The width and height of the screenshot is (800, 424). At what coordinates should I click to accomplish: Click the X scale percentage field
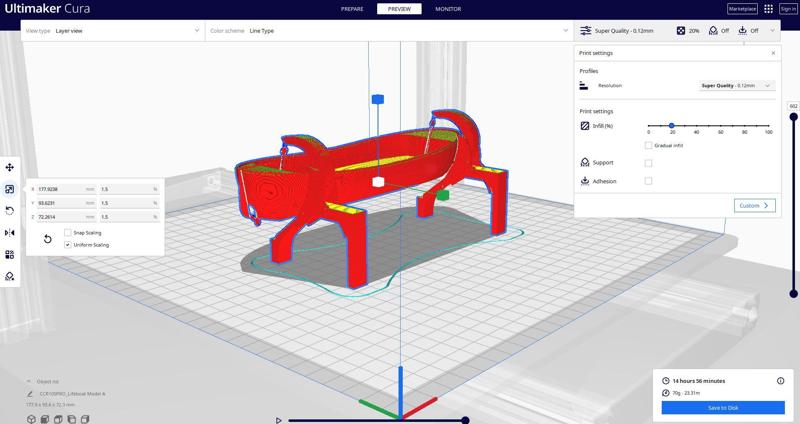[130, 189]
